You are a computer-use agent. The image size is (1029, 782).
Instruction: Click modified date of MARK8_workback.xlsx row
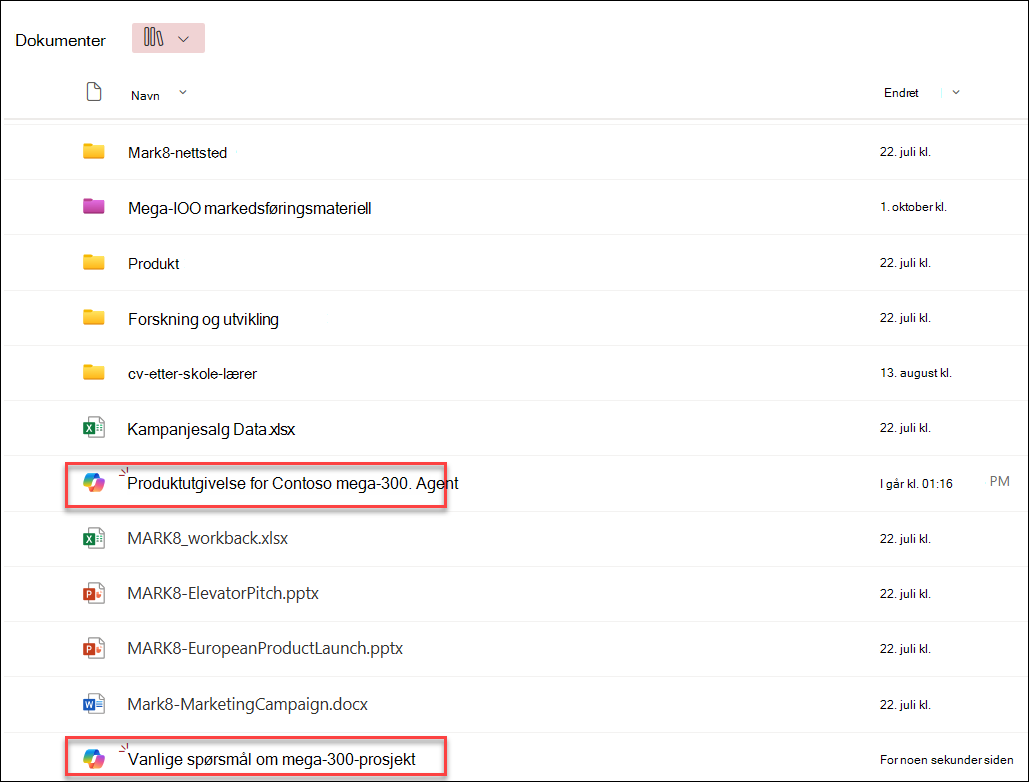pyautogui.click(x=905, y=539)
